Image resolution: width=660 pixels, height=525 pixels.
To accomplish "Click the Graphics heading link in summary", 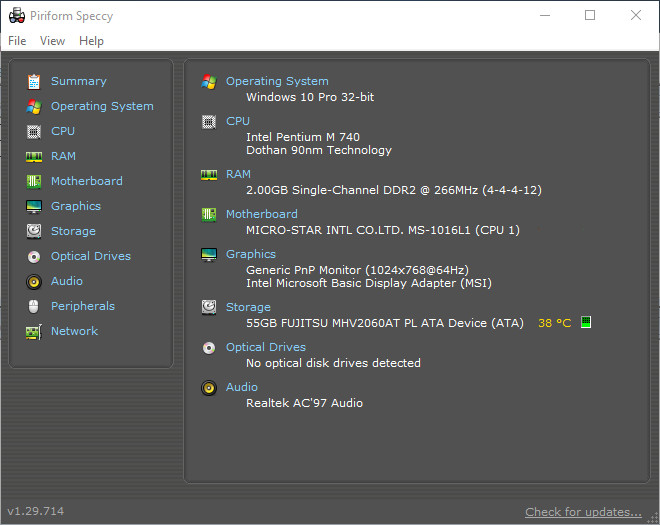I will click(x=251, y=254).
